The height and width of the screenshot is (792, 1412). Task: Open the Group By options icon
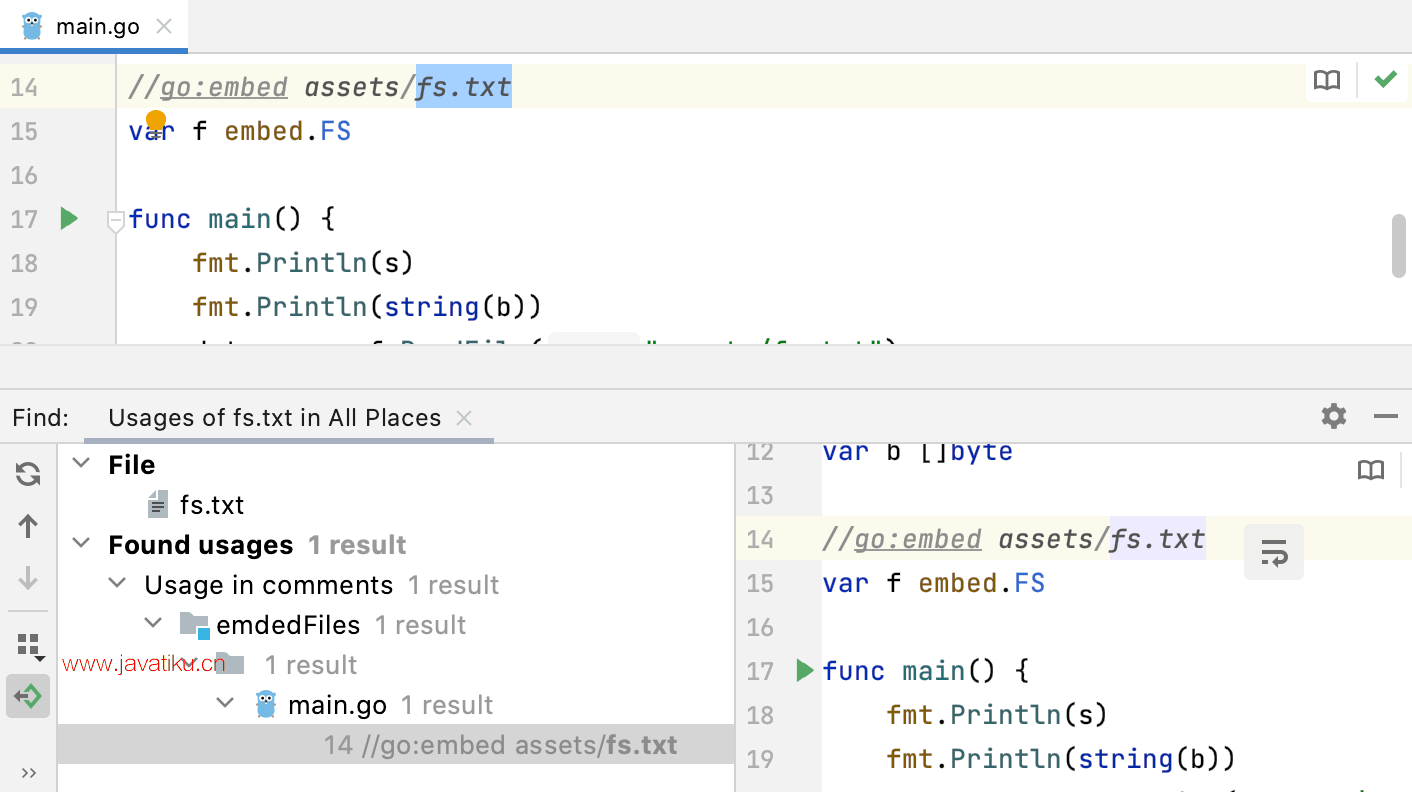(29, 646)
